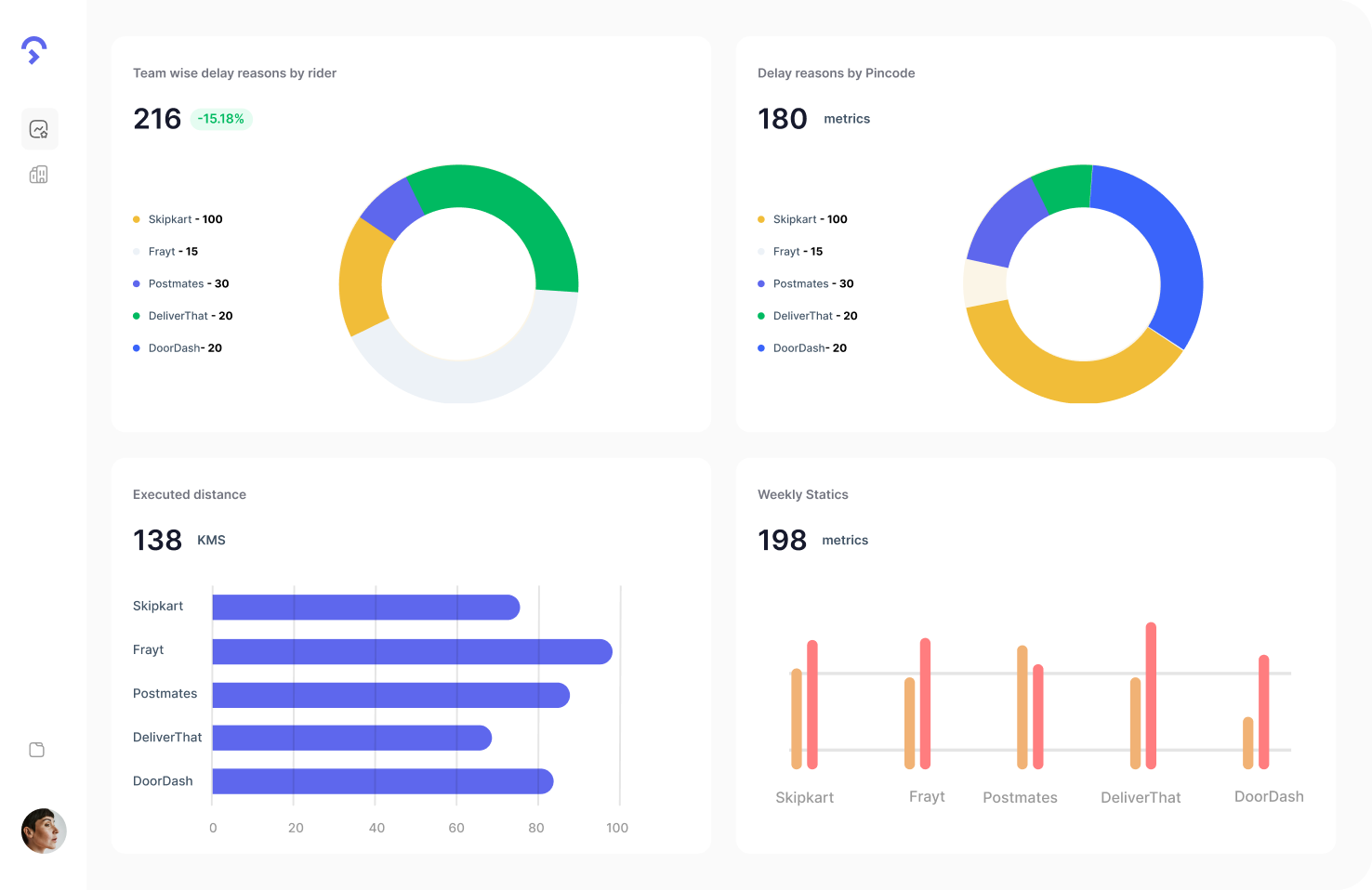The height and width of the screenshot is (890, 1372).
Task: Click DeliverThat - 20 legend in Pincode card
Action: [815, 316]
